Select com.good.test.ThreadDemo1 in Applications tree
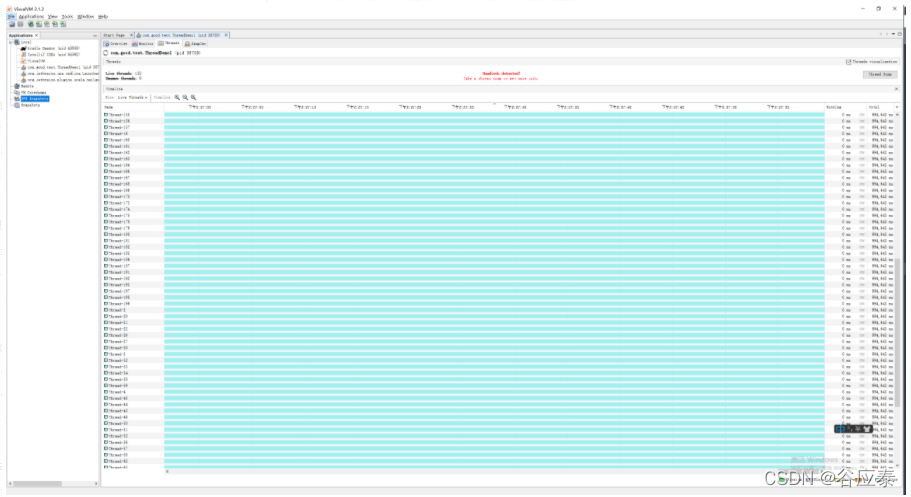 point(60,67)
